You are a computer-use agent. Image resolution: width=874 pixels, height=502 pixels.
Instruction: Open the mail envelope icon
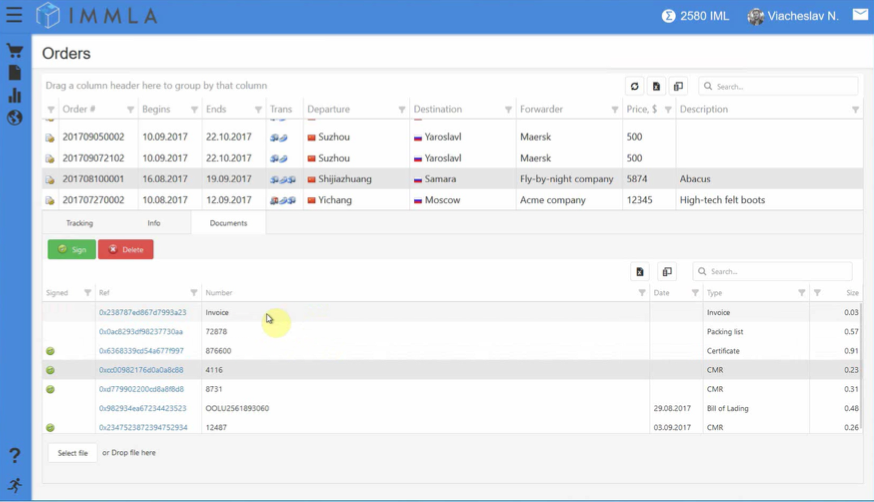860,14
